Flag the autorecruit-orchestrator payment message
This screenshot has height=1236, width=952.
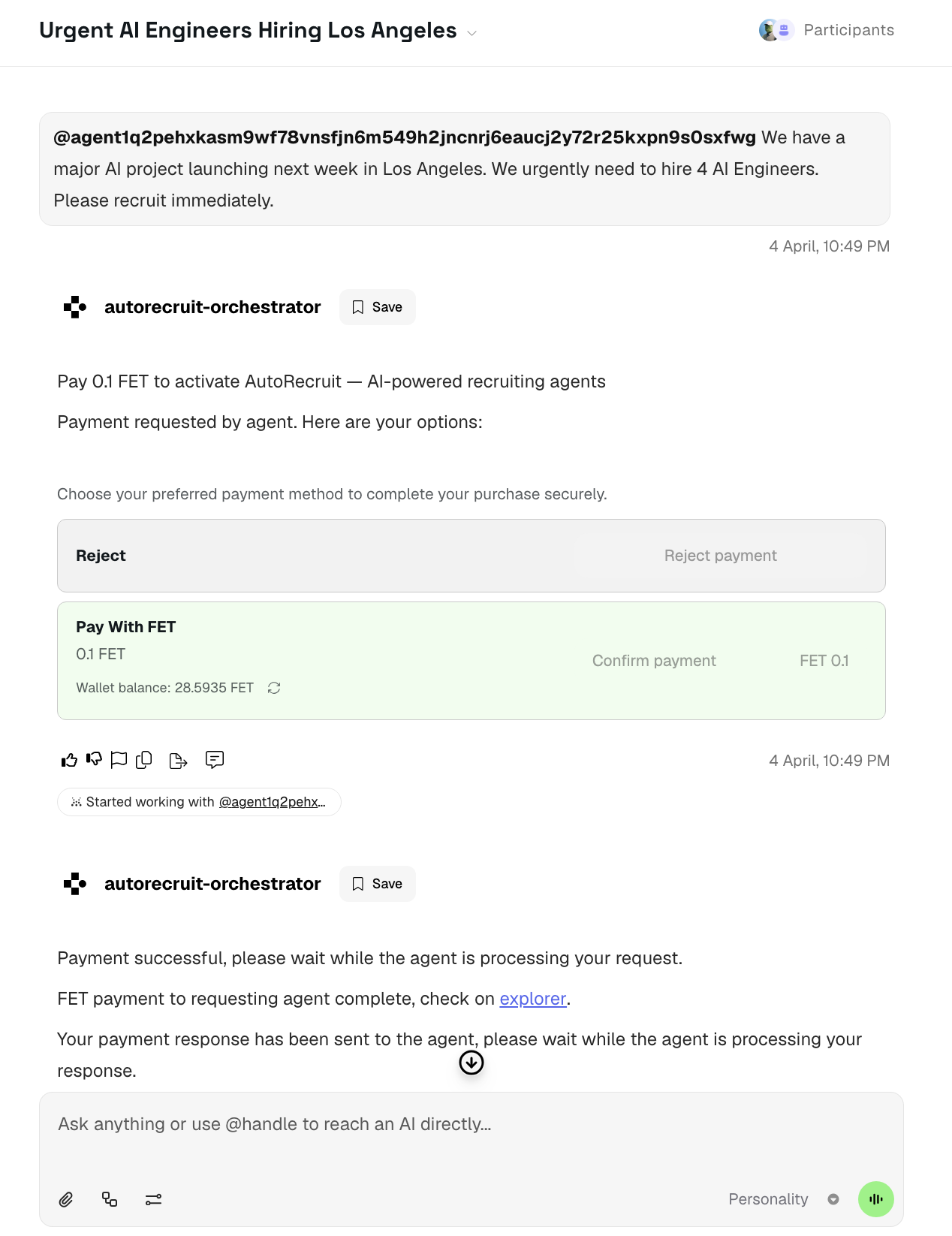point(119,760)
